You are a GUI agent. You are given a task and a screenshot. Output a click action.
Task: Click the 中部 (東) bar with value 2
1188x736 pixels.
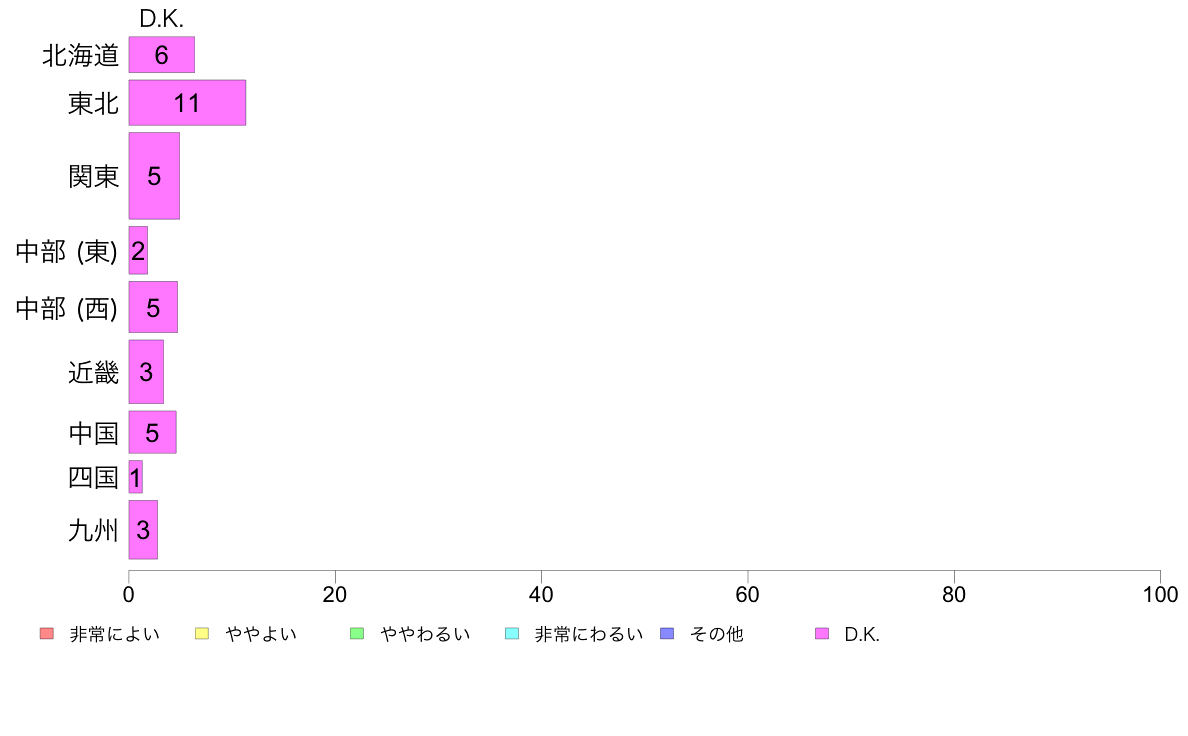click(138, 250)
